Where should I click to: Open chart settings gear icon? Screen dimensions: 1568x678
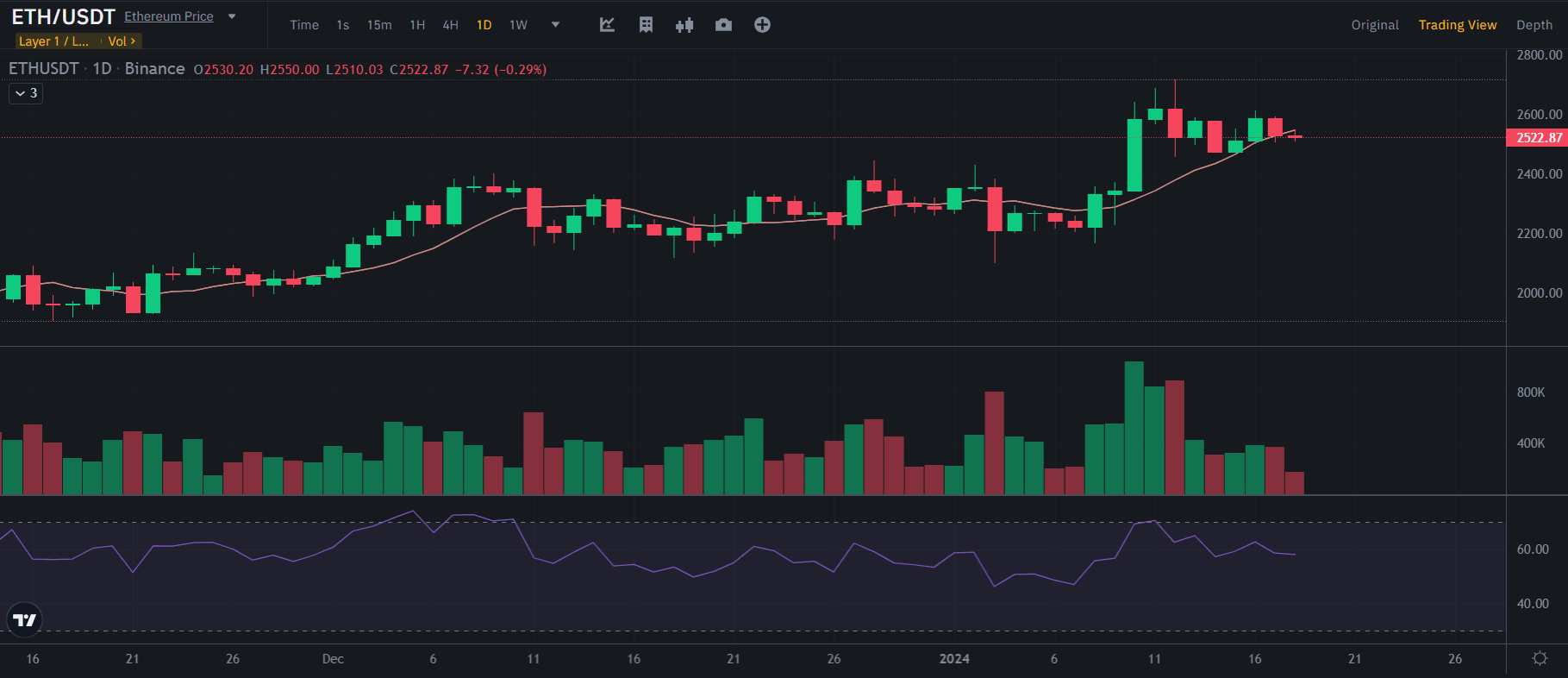(1540, 658)
